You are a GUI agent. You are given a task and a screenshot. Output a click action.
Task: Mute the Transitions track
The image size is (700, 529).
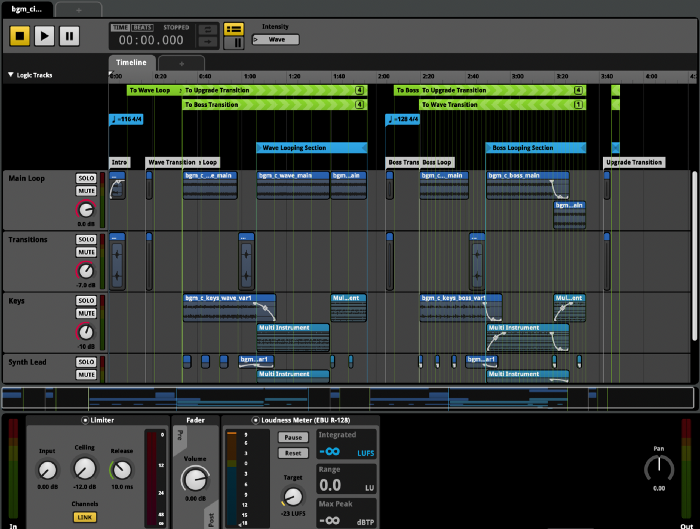86,252
